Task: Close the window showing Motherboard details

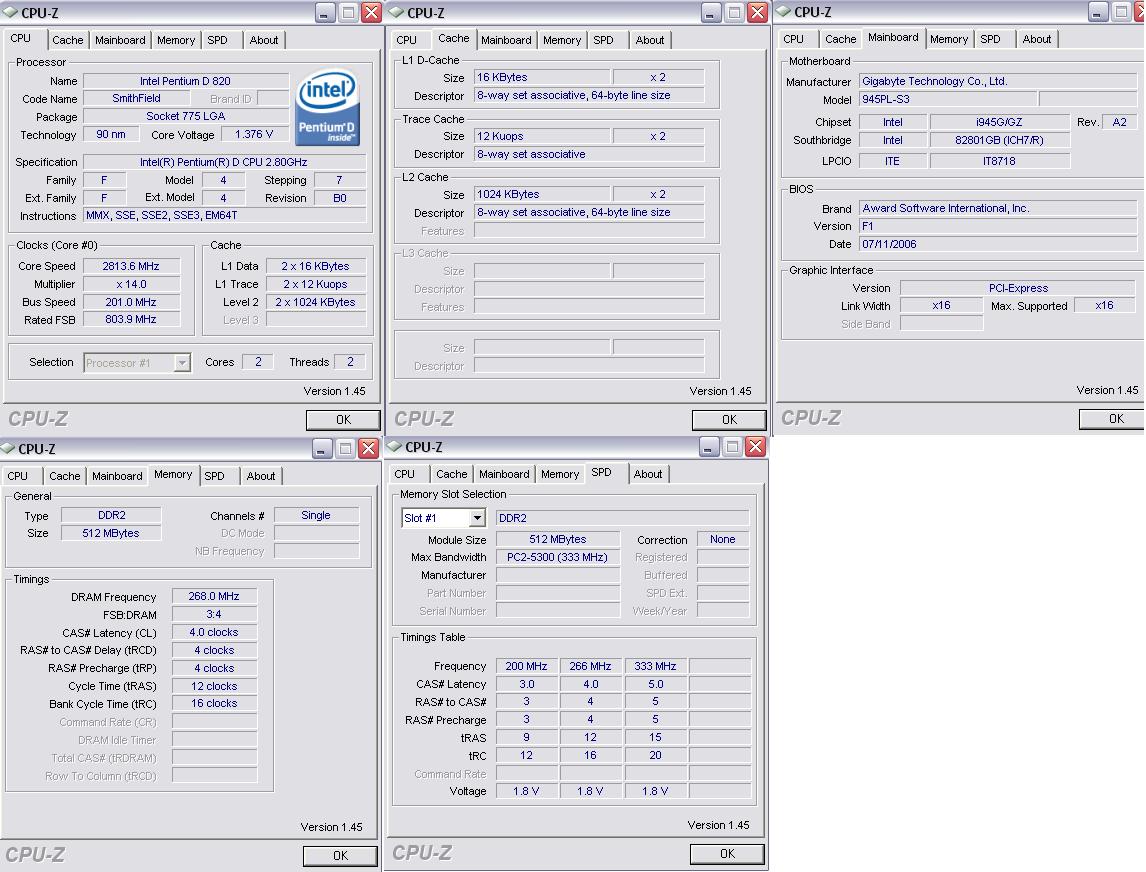Action: pyautogui.click(x=1140, y=12)
